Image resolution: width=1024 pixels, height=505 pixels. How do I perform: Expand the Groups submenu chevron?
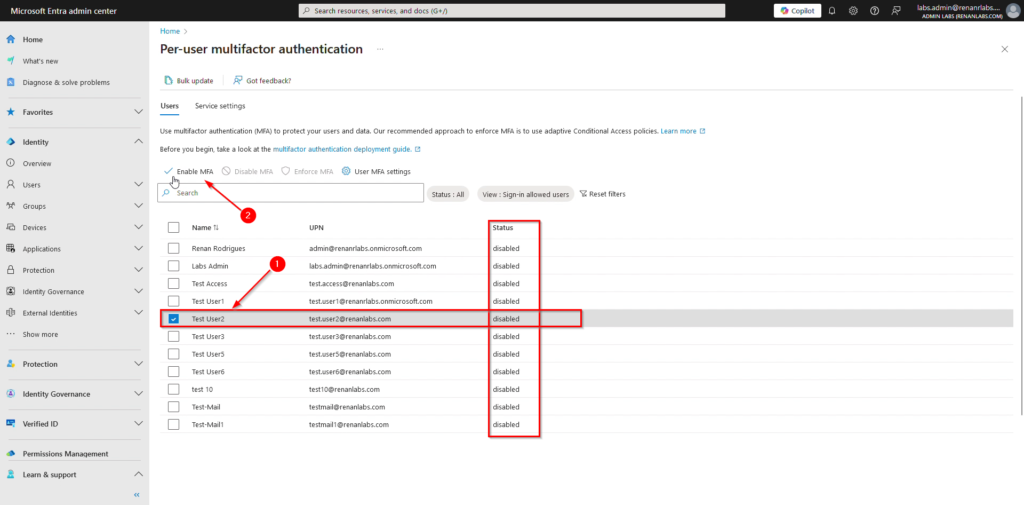point(138,206)
